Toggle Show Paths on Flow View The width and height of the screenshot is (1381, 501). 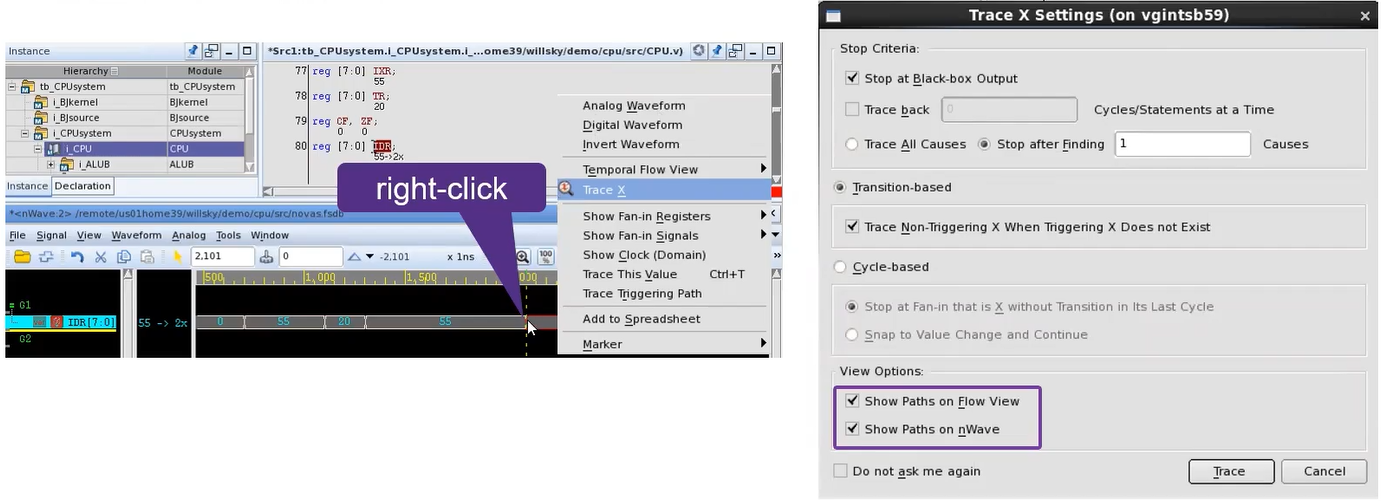click(852, 401)
